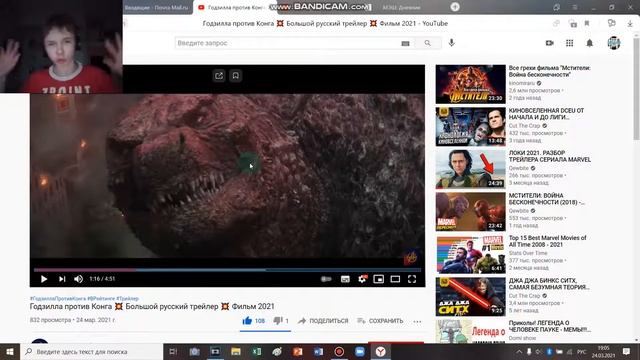The width and height of the screenshot is (640, 360).
Task: Open Zoom from taskbar
Action: click(x=360, y=351)
